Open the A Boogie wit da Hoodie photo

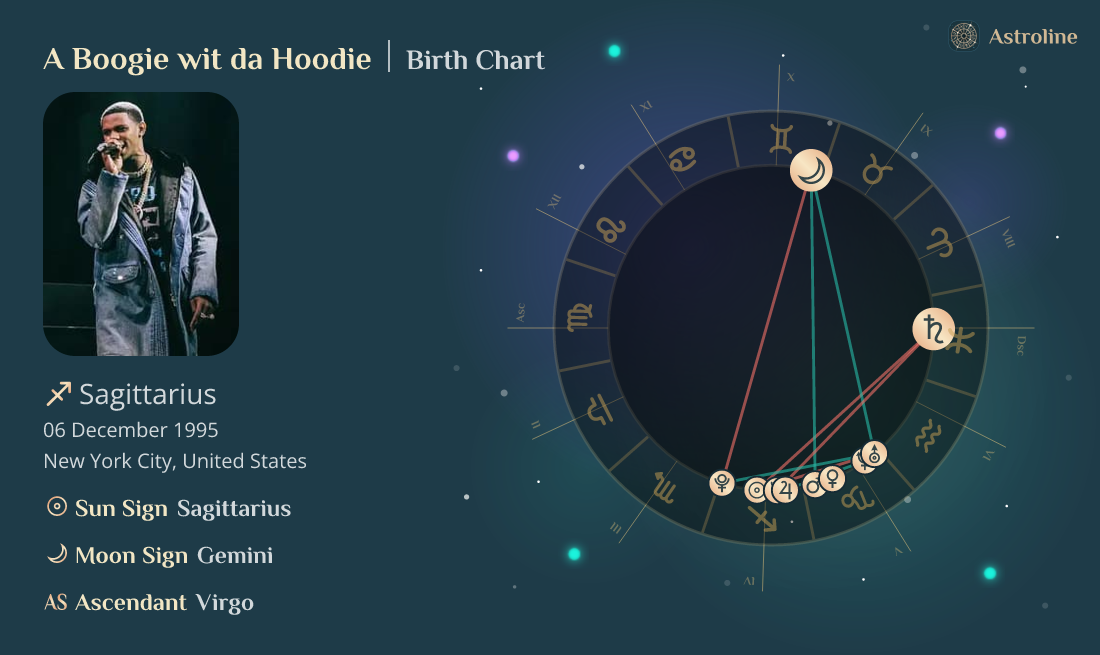tap(141, 224)
